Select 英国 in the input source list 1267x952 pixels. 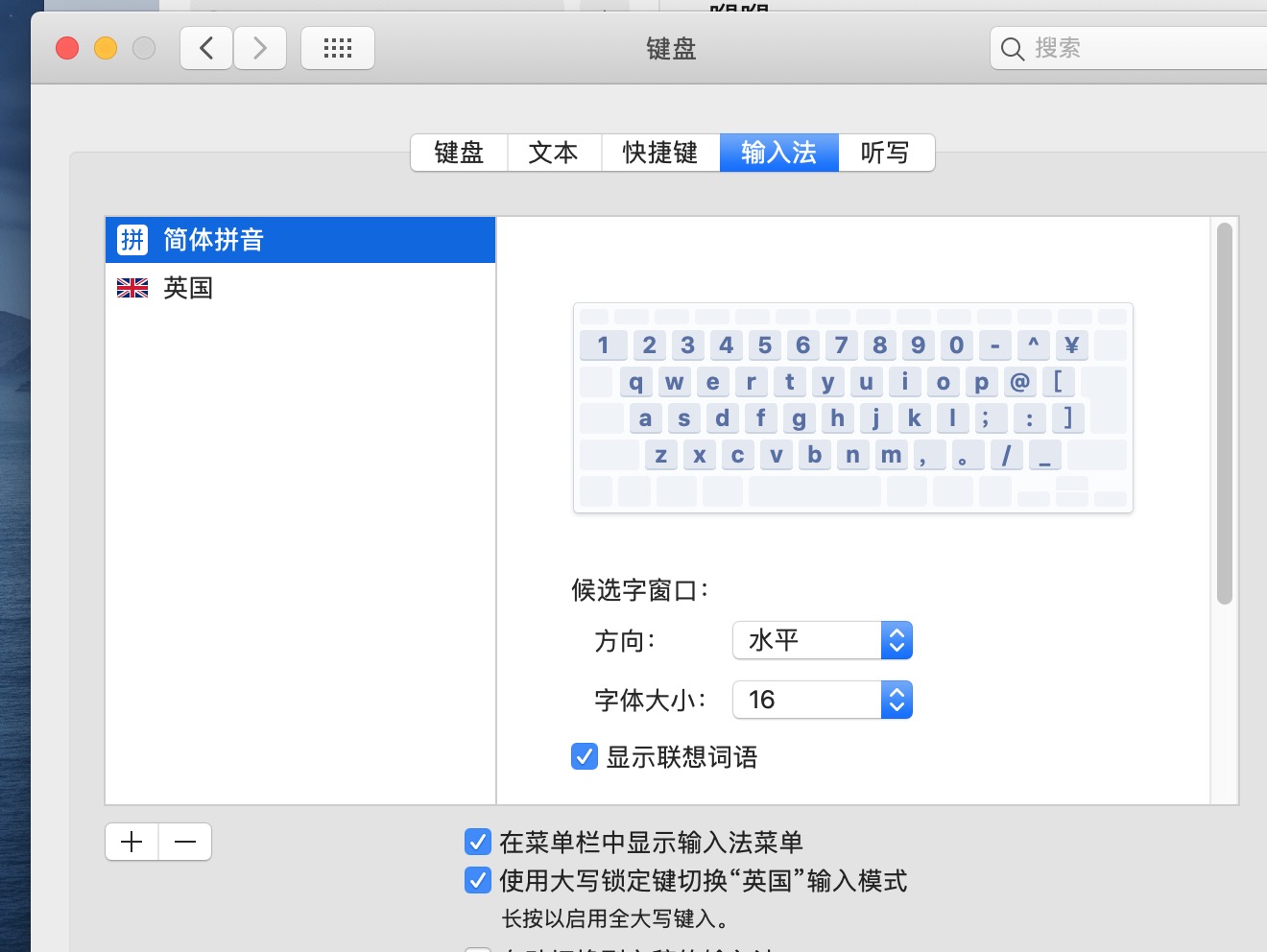[x=188, y=288]
